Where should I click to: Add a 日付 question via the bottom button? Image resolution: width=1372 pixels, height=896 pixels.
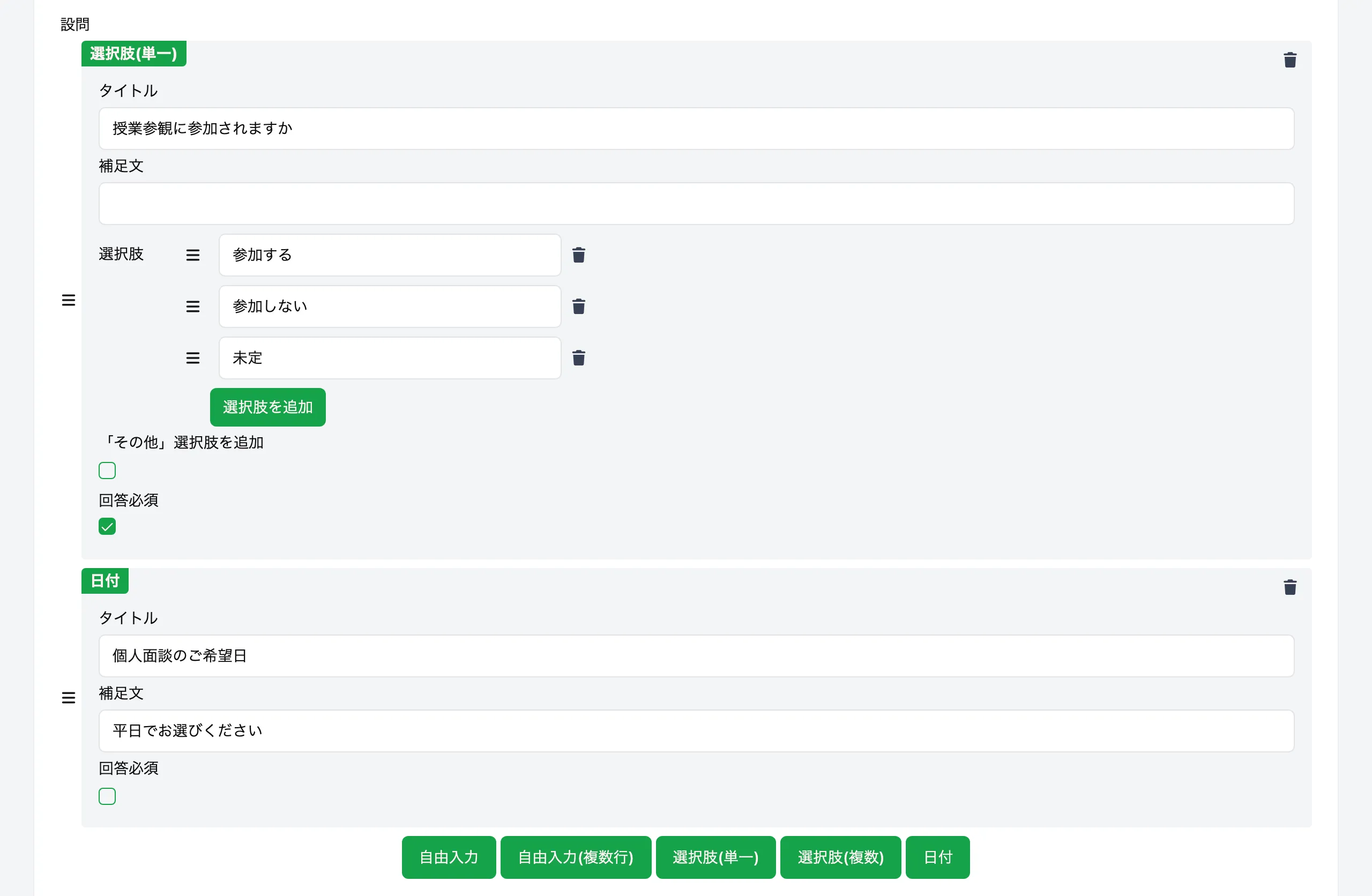[937, 857]
